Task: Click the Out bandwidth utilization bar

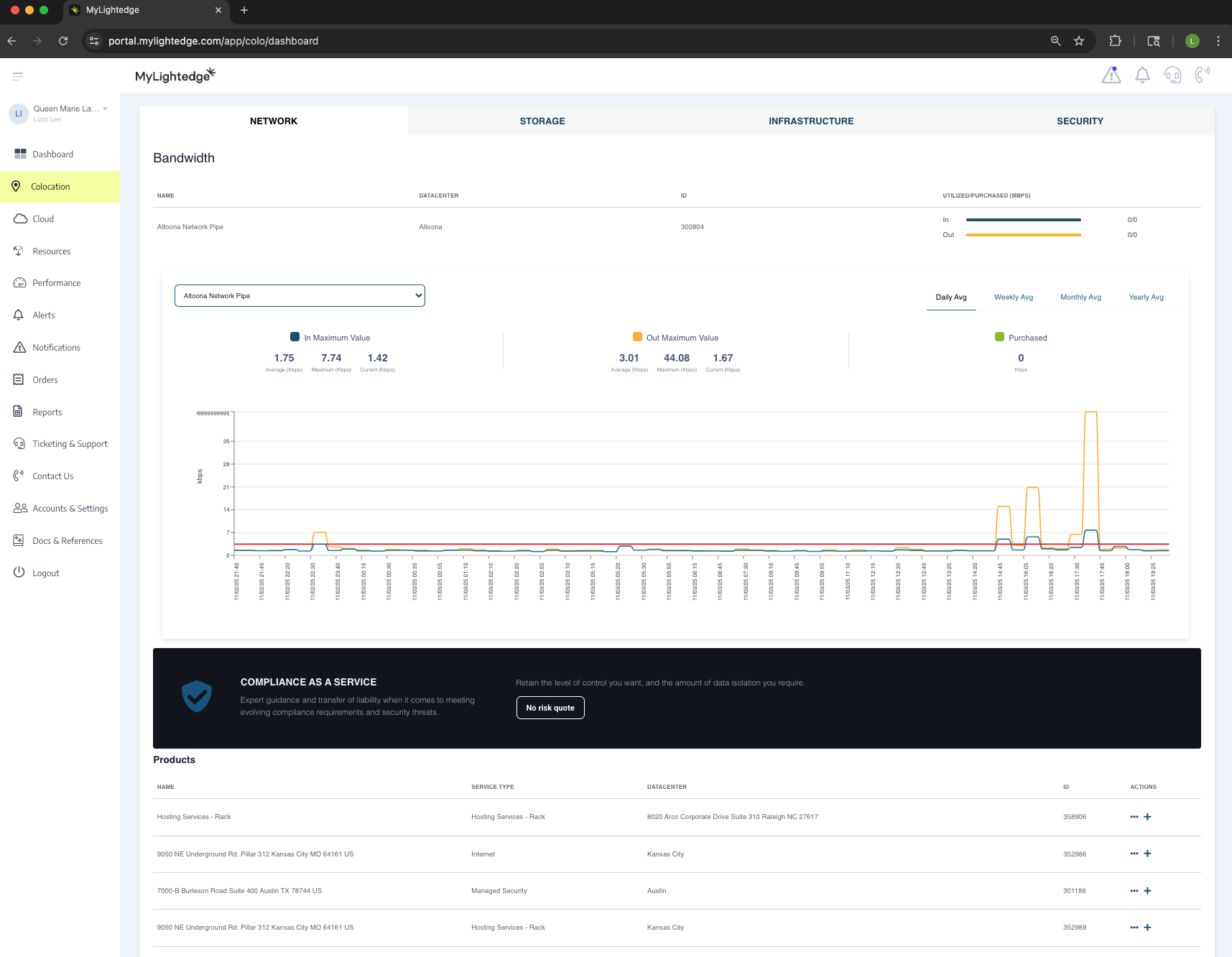Action: (1023, 235)
